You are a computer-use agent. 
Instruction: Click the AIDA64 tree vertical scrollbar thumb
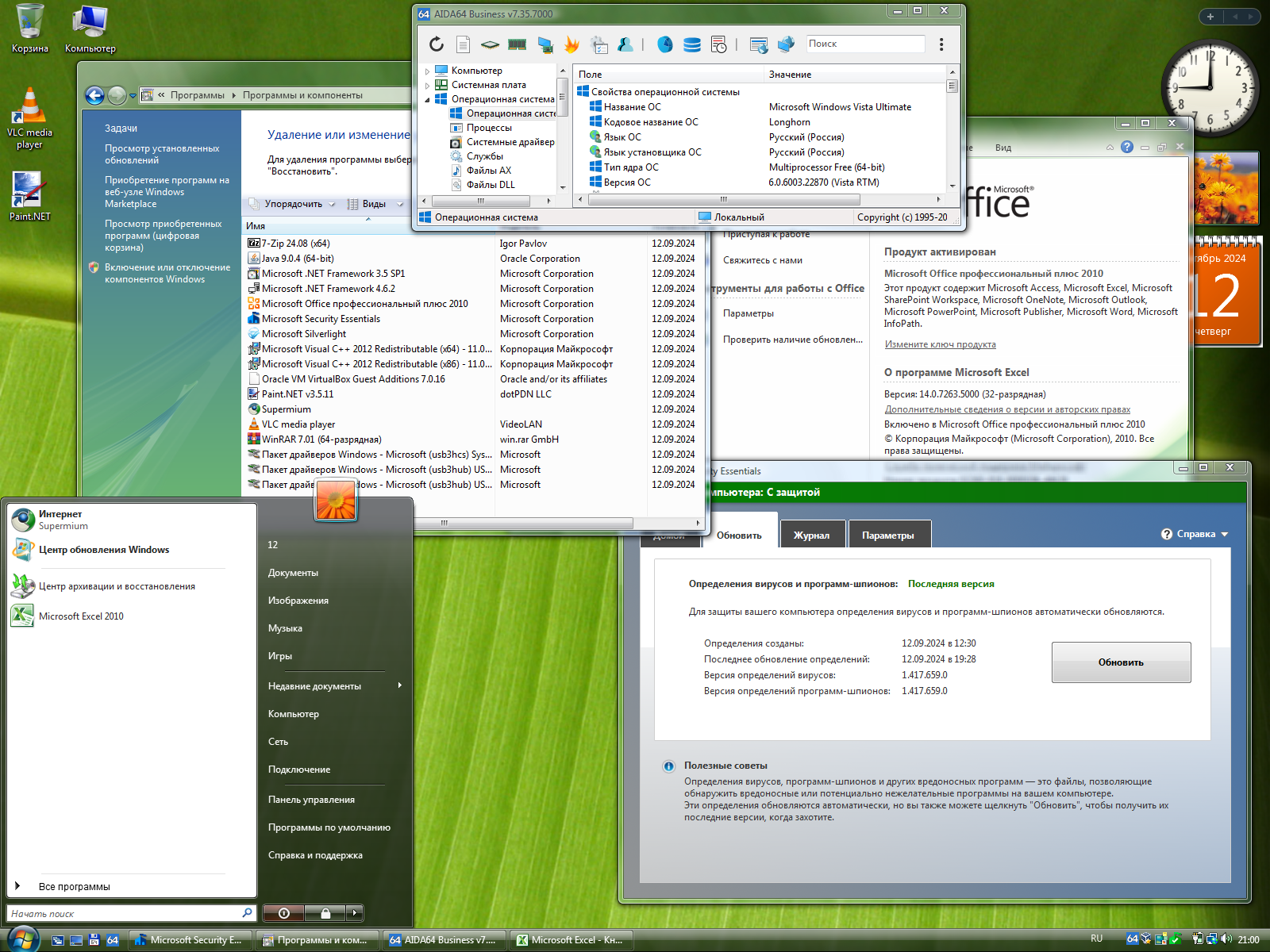tap(562, 98)
